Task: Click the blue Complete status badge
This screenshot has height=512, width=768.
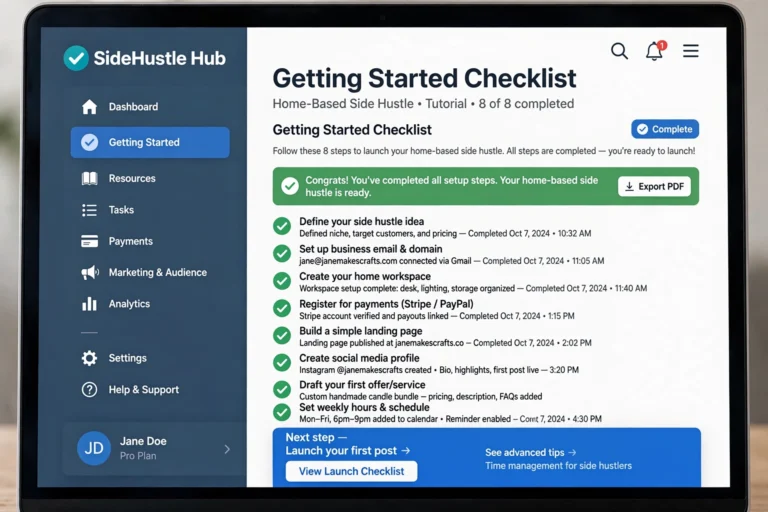Action: (665, 129)
